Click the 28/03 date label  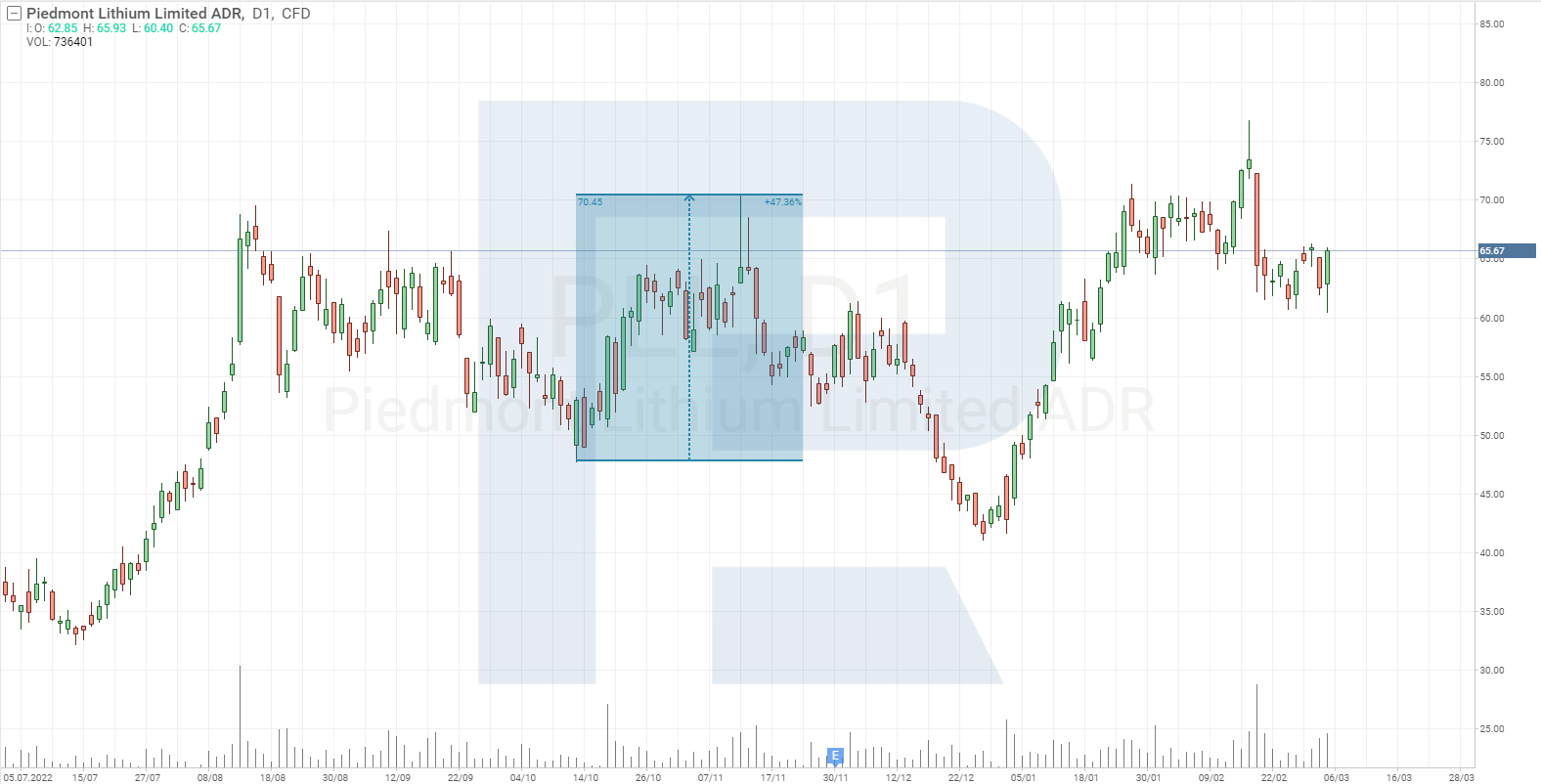click(x=1462, y=778)
